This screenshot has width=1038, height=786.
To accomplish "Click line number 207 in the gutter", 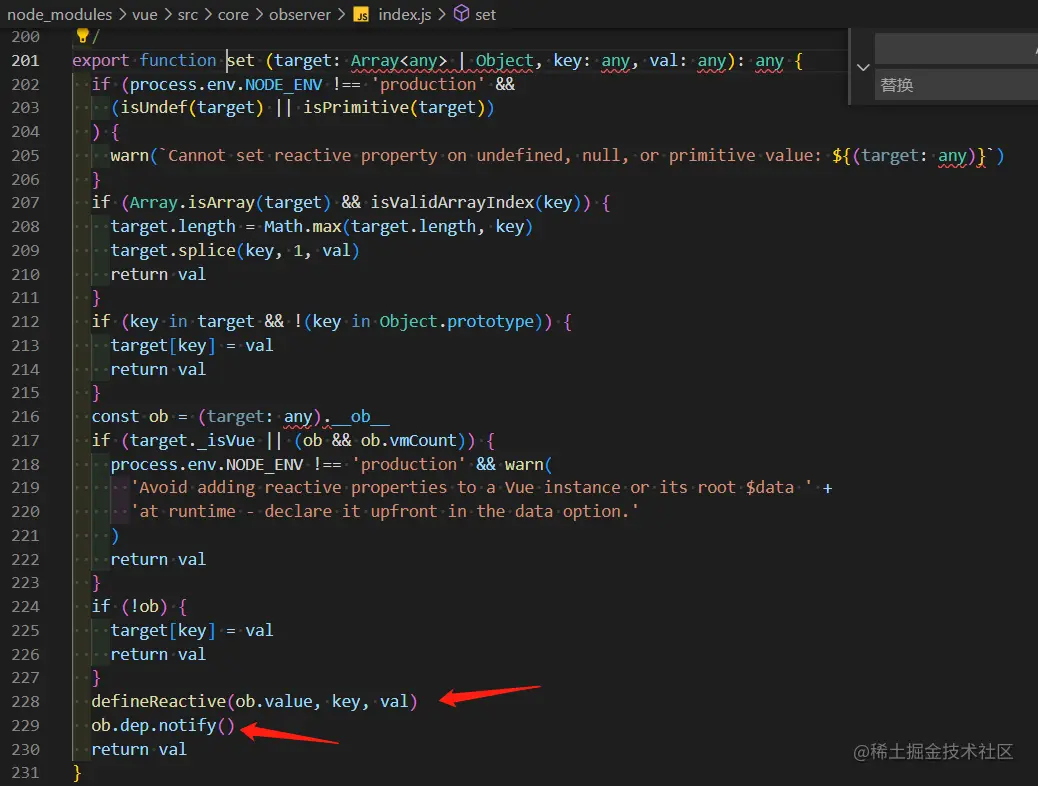I will coord(25,203).
